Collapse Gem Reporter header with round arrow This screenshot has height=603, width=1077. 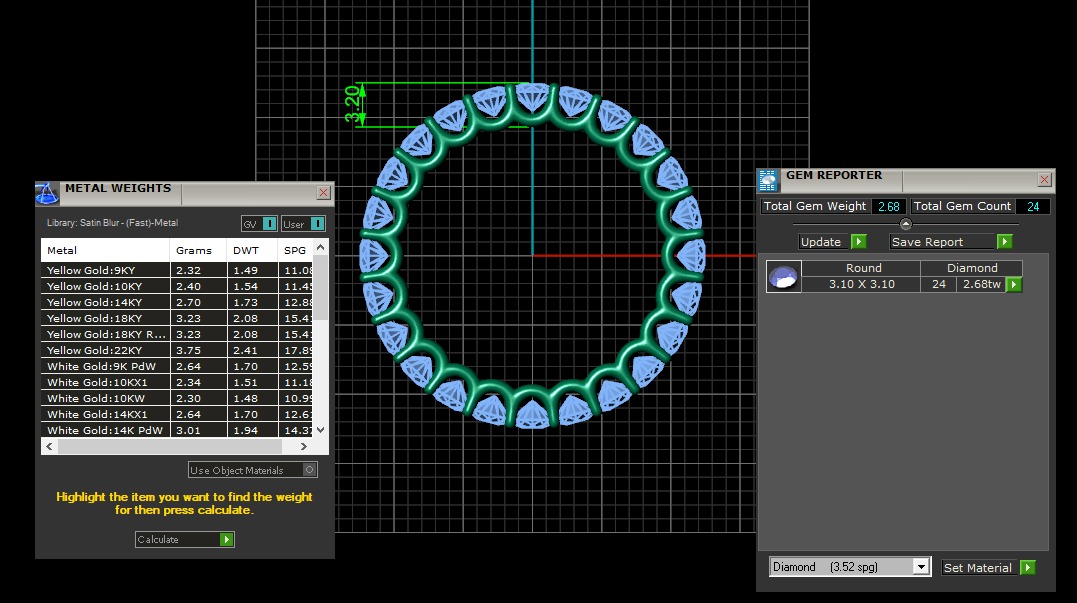pyautogui.click(x=906, y=224)
